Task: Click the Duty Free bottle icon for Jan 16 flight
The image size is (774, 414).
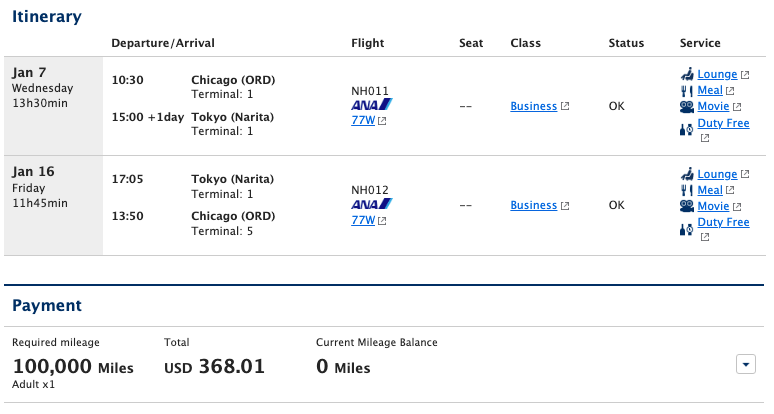Action: click(687, 227)
